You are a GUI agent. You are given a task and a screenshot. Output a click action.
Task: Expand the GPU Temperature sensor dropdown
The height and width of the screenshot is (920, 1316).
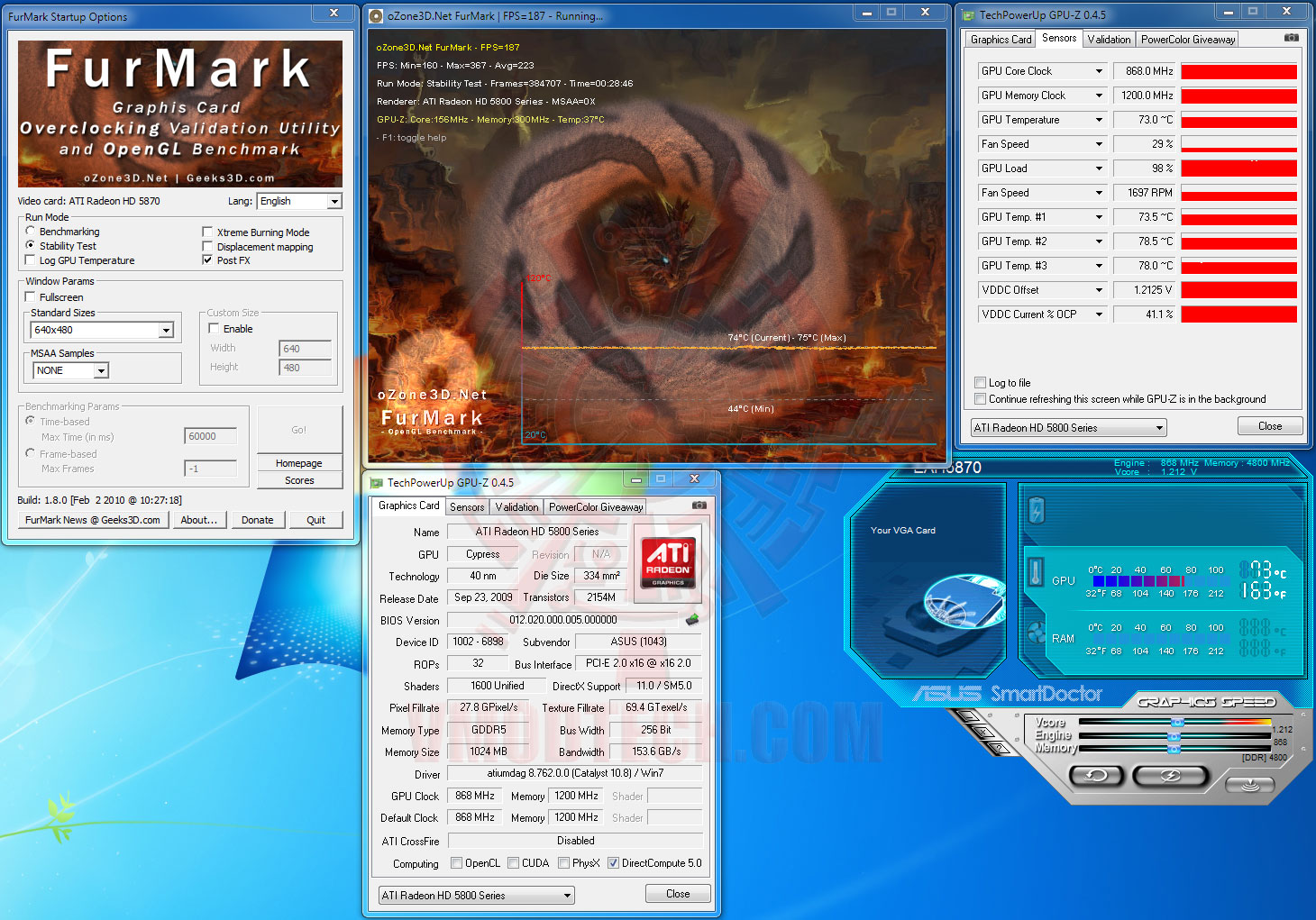[1099, 120]
